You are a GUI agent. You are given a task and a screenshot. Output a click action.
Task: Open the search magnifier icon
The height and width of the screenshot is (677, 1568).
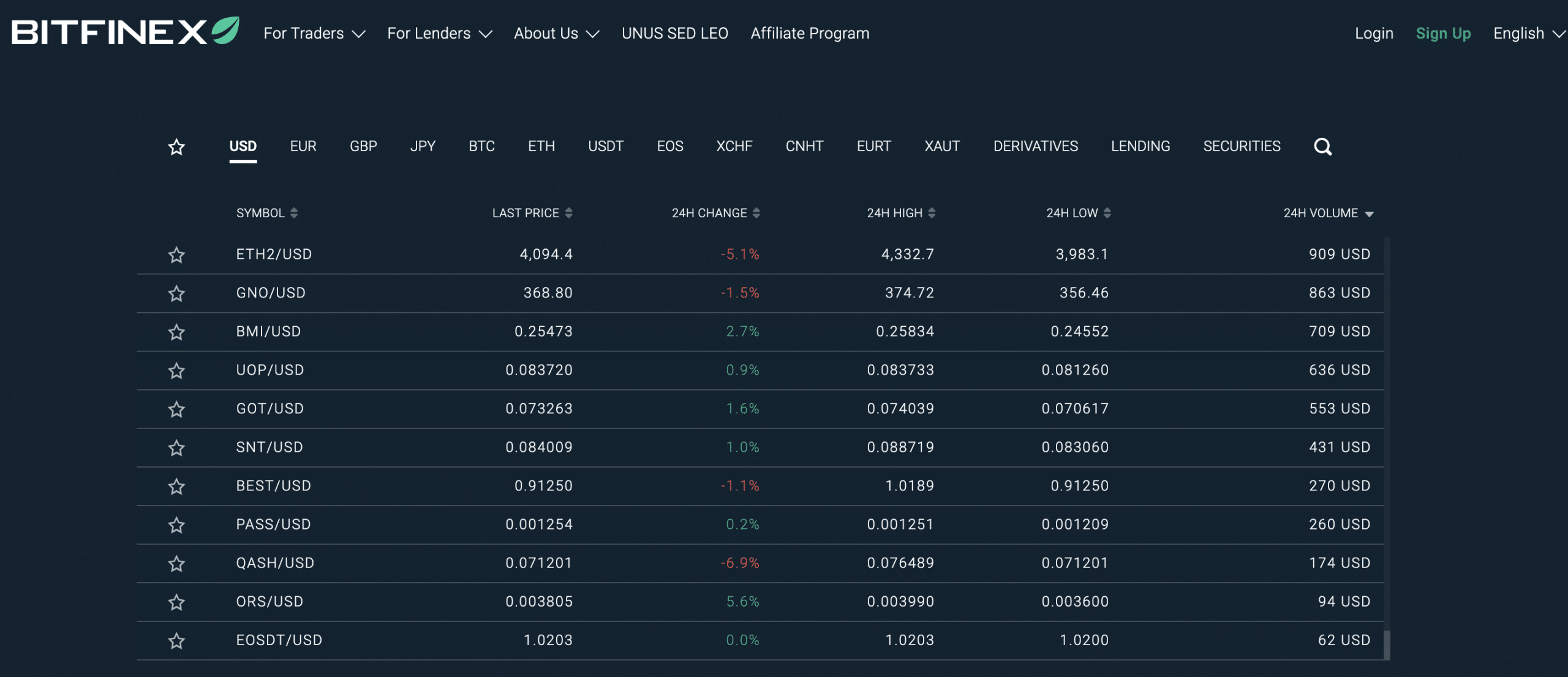click(1322, 147)
